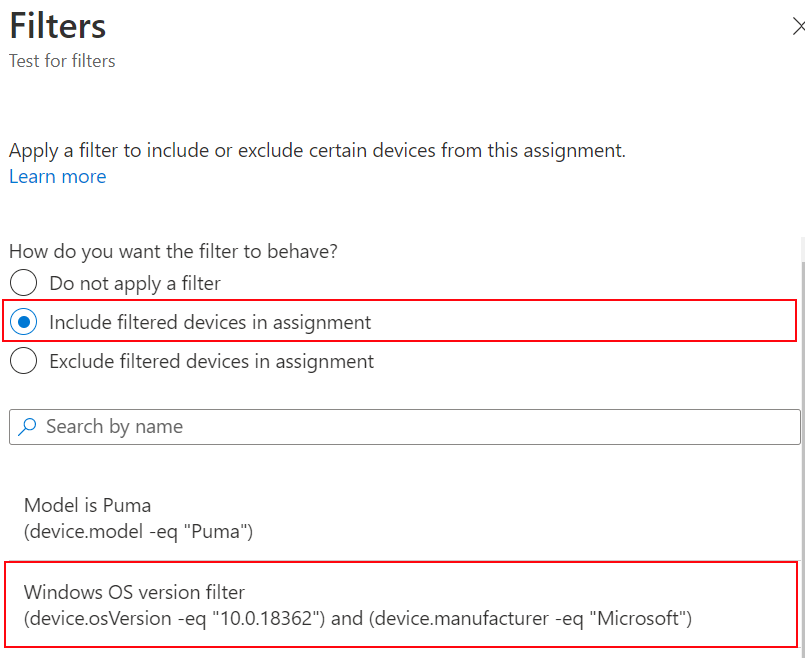Click the apply filter instruction sentence
The width and height of the screenshot is (805, 658).
pyautogui.click(x=315, y=150)
